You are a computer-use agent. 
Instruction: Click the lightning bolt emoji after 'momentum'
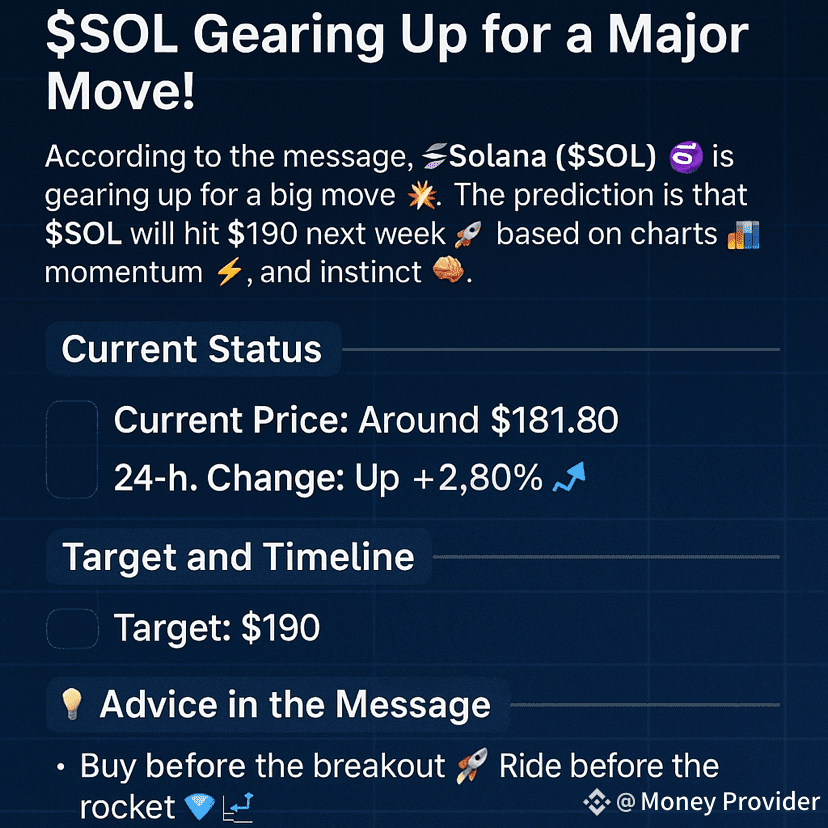click(x=230, y=273)
